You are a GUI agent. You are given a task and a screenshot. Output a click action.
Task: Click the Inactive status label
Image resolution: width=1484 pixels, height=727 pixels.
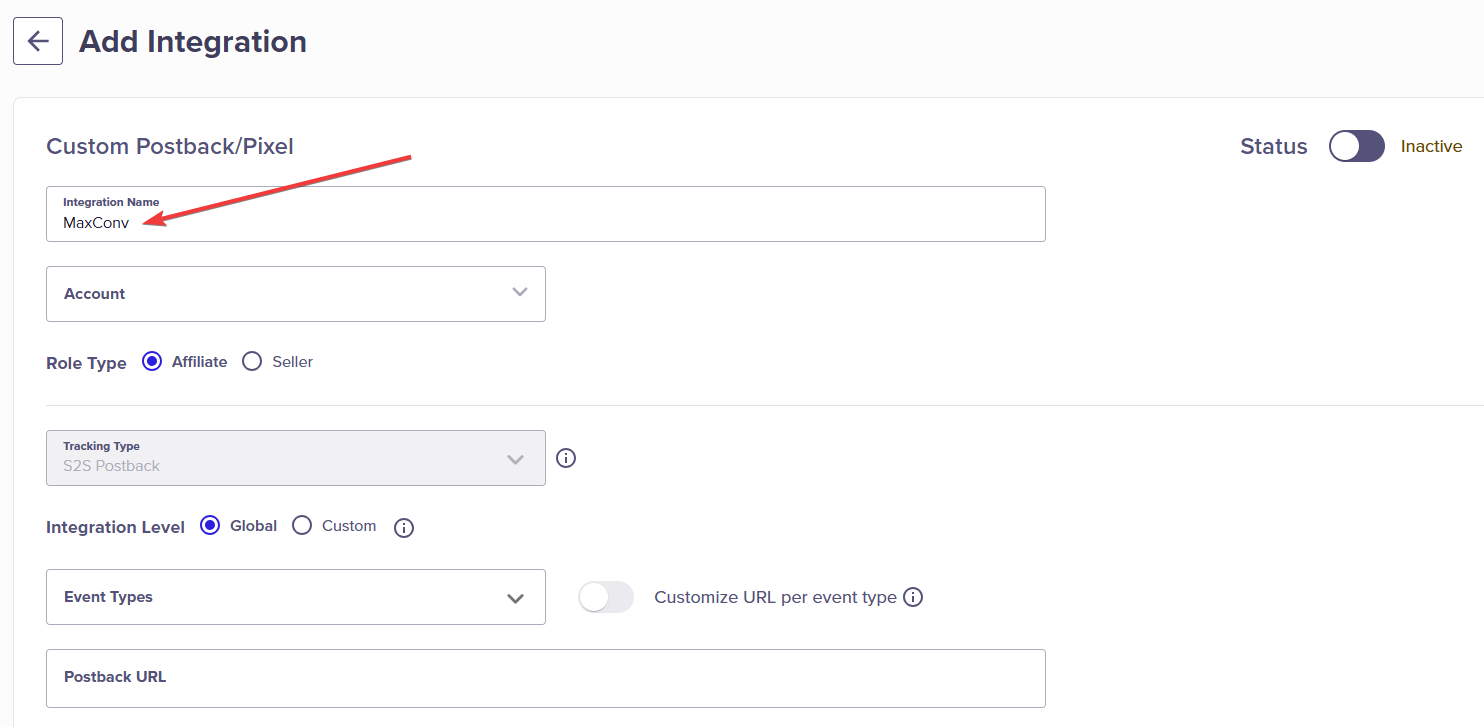[x=1431, y=146]
